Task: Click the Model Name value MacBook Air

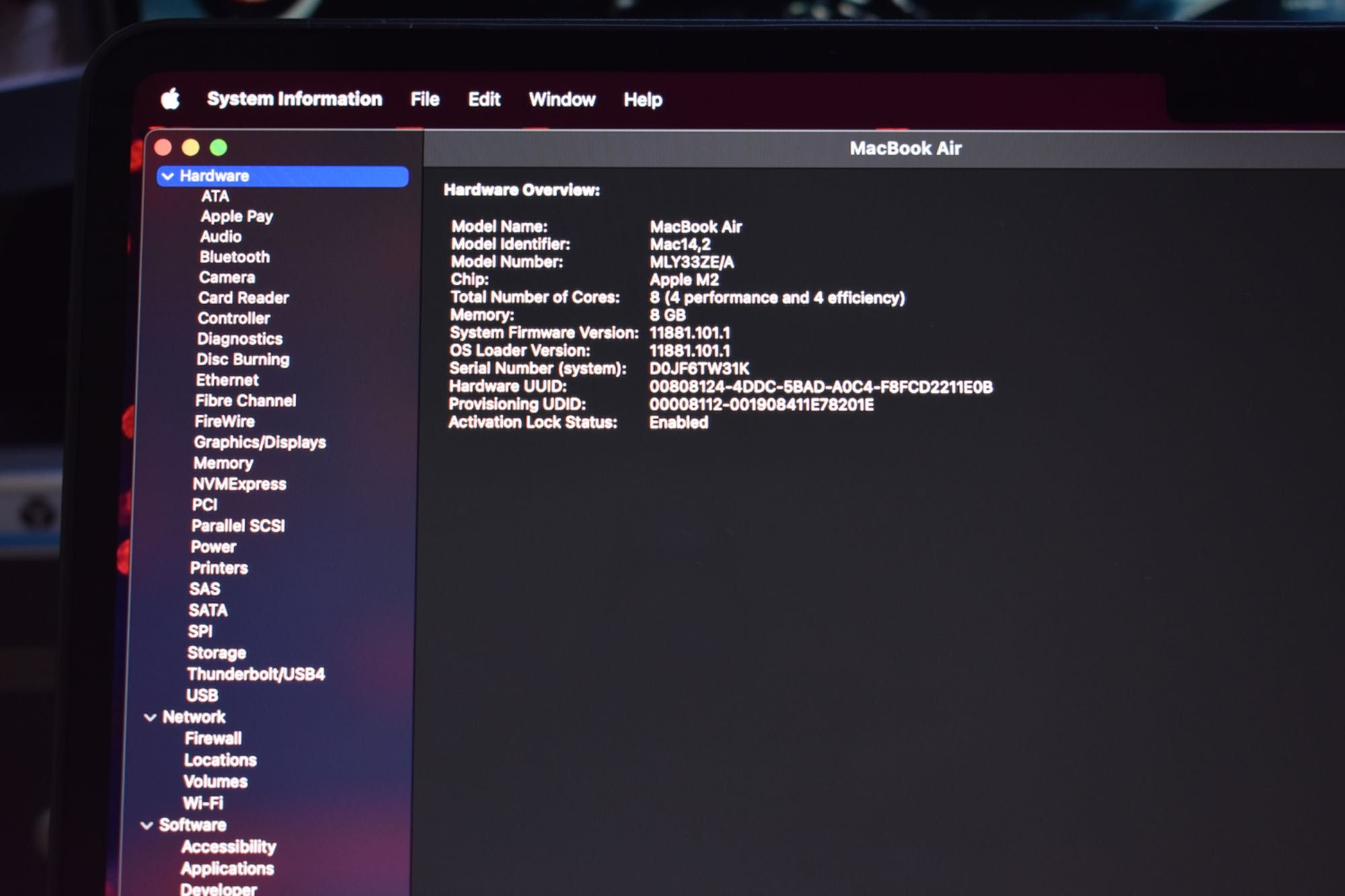Action: [x=696, y=227]
